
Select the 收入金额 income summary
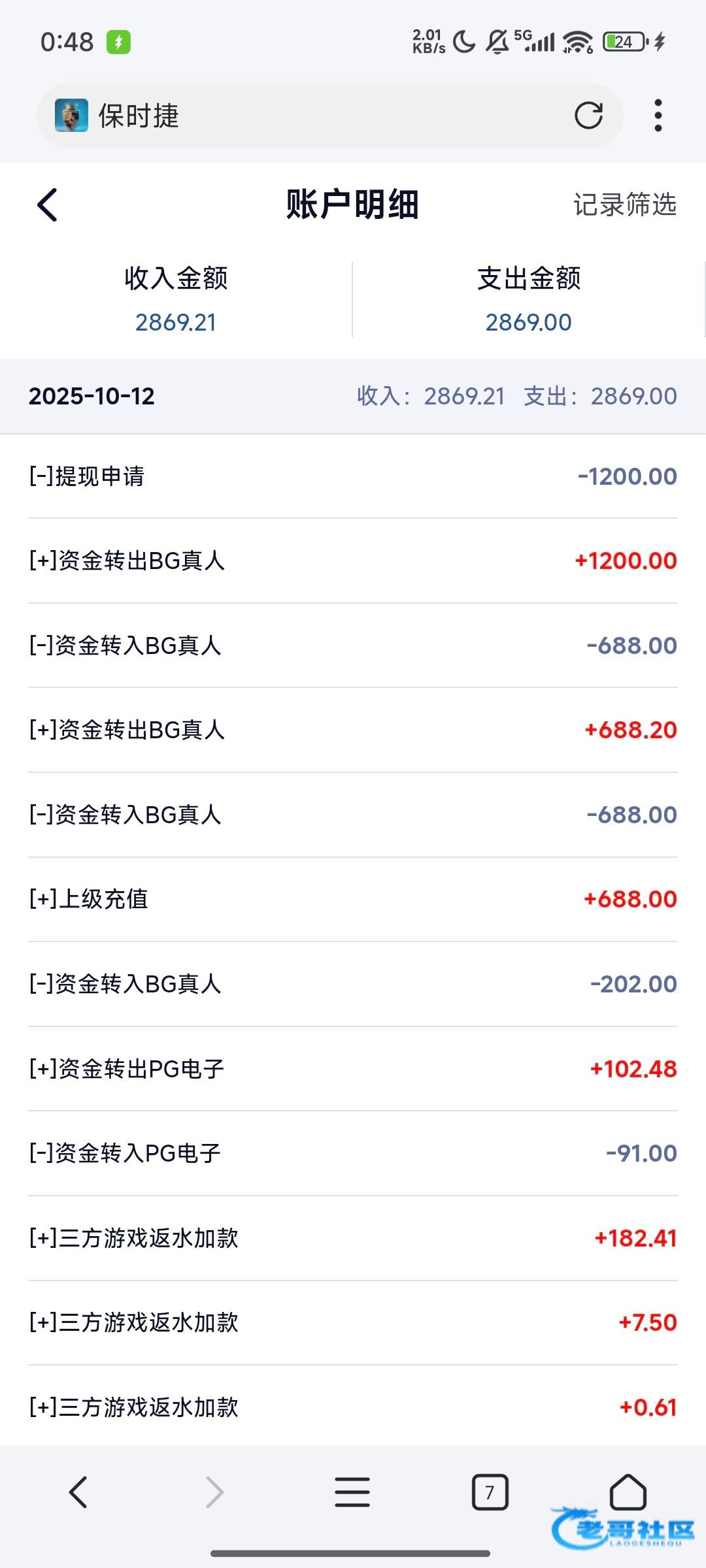176,299
